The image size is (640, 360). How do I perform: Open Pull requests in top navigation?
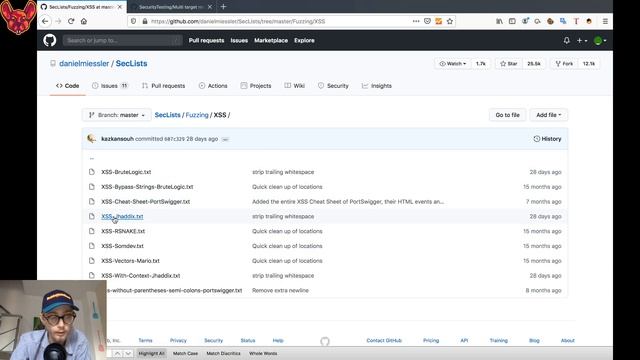pos(206,40)
